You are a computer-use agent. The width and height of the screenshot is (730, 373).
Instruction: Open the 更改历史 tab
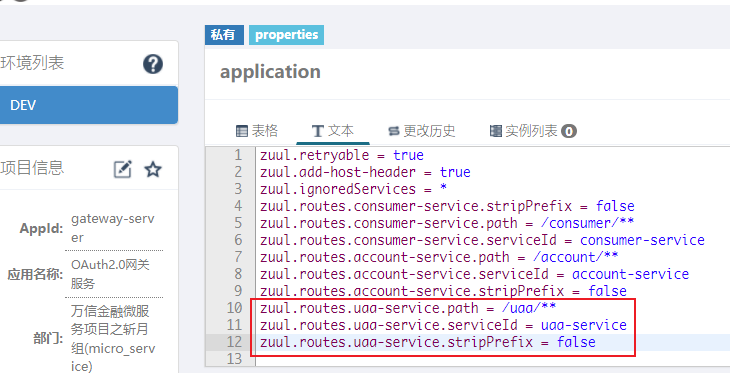[x=422, y=131]
